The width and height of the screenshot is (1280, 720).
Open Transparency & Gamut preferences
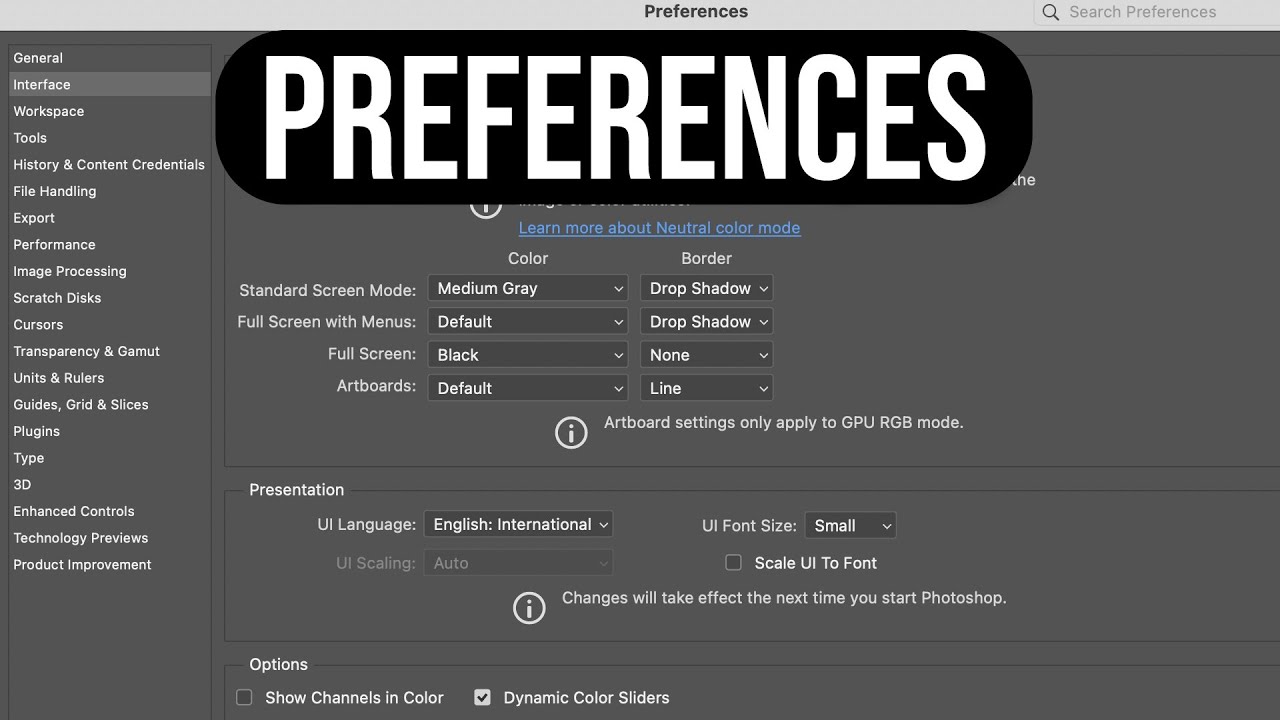click(86, 351)
